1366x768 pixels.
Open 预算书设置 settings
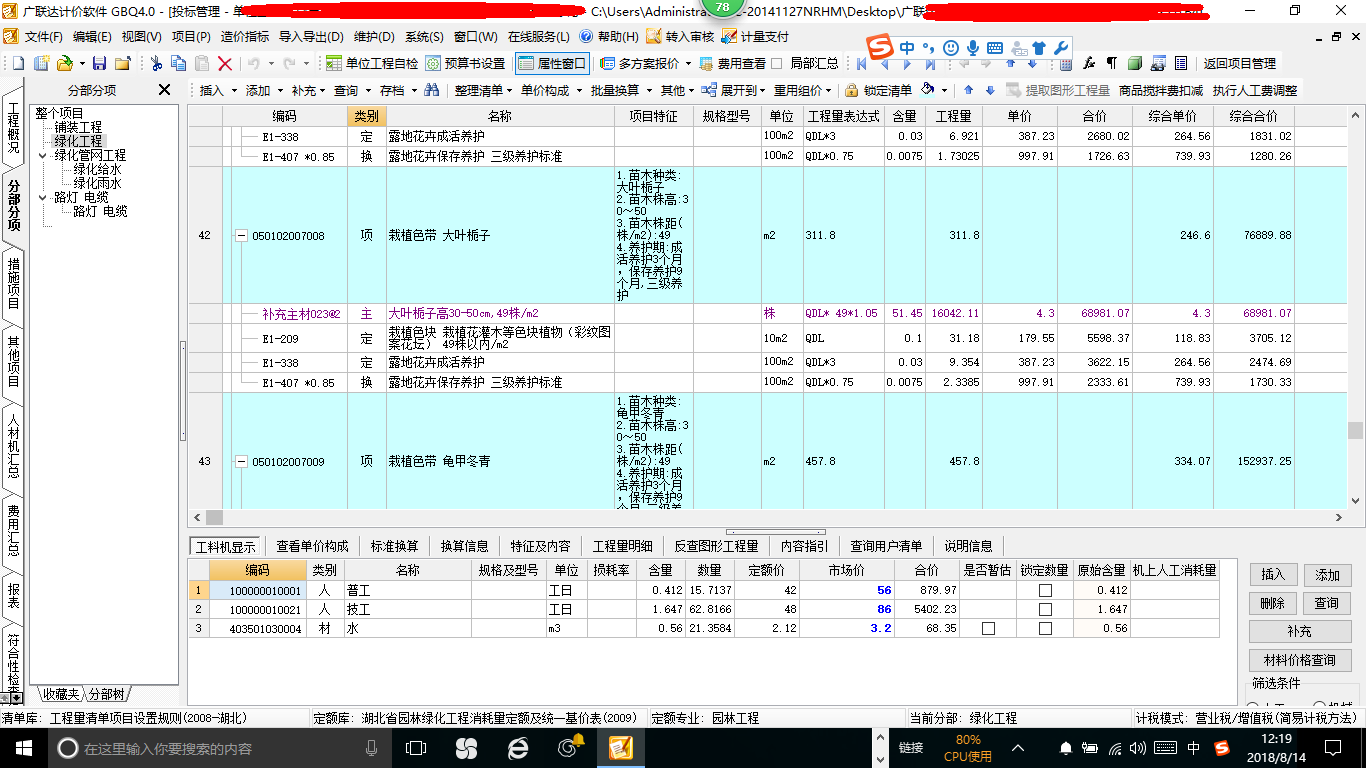pos(465,63)
